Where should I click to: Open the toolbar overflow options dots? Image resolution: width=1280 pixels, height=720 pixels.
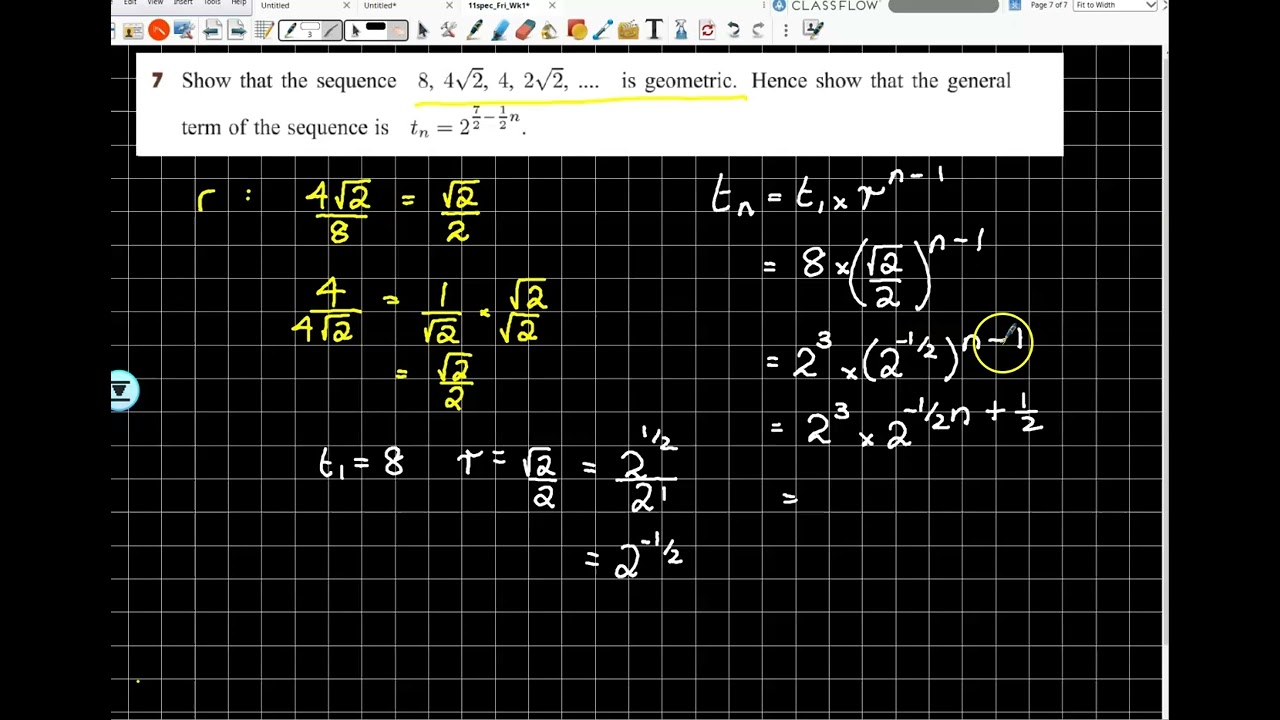coord(786,31)
